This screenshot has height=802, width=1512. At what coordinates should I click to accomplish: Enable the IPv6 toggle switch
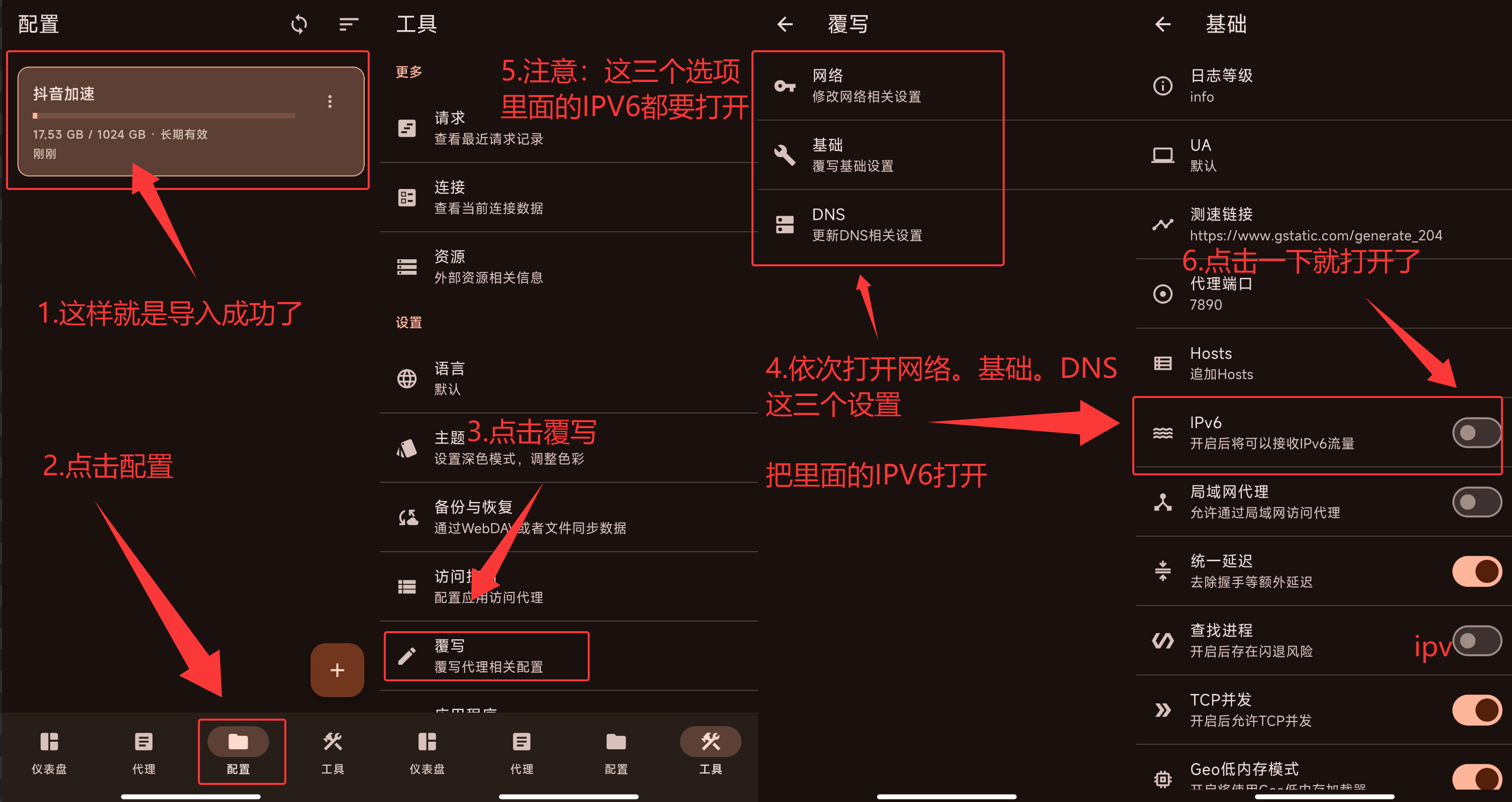tap(1477, 433)
